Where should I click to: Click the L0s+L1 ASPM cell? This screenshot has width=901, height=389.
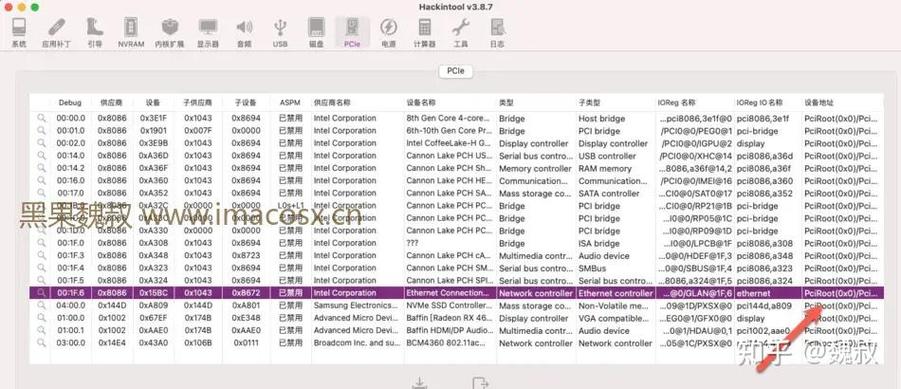coord(290,206)
